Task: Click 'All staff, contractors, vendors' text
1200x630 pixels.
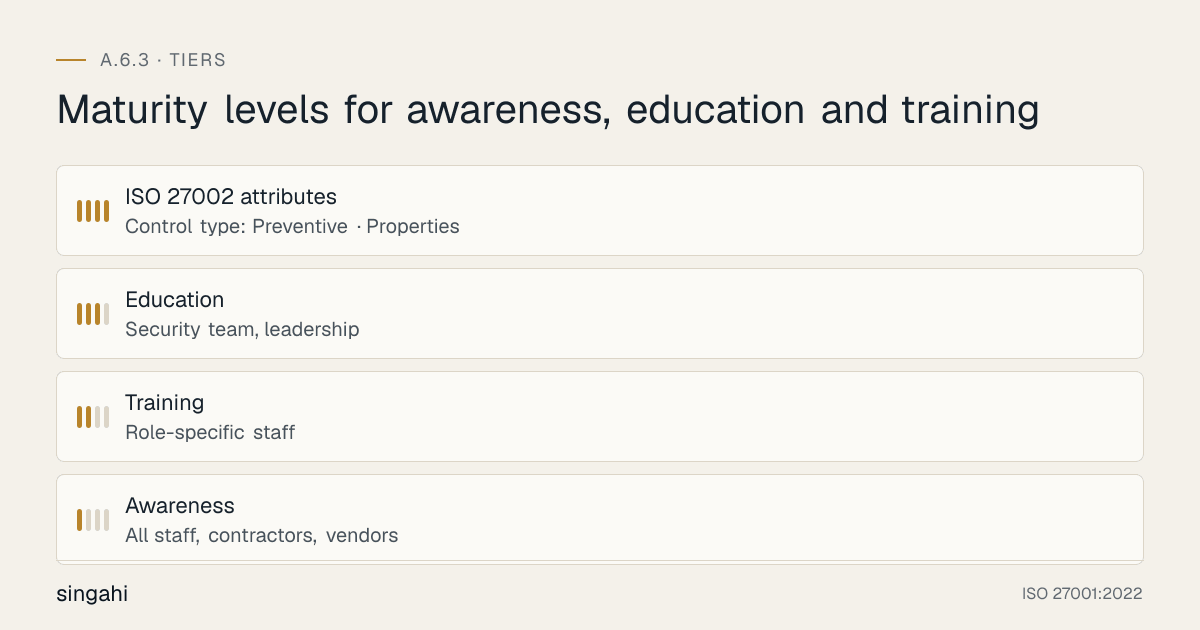Action: pos(262,536)
